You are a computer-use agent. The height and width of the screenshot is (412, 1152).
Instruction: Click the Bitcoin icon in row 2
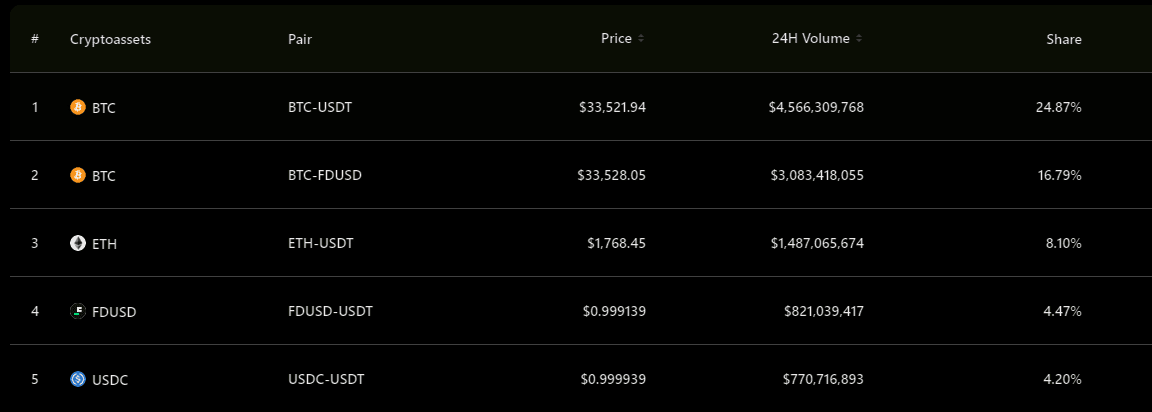78,175
